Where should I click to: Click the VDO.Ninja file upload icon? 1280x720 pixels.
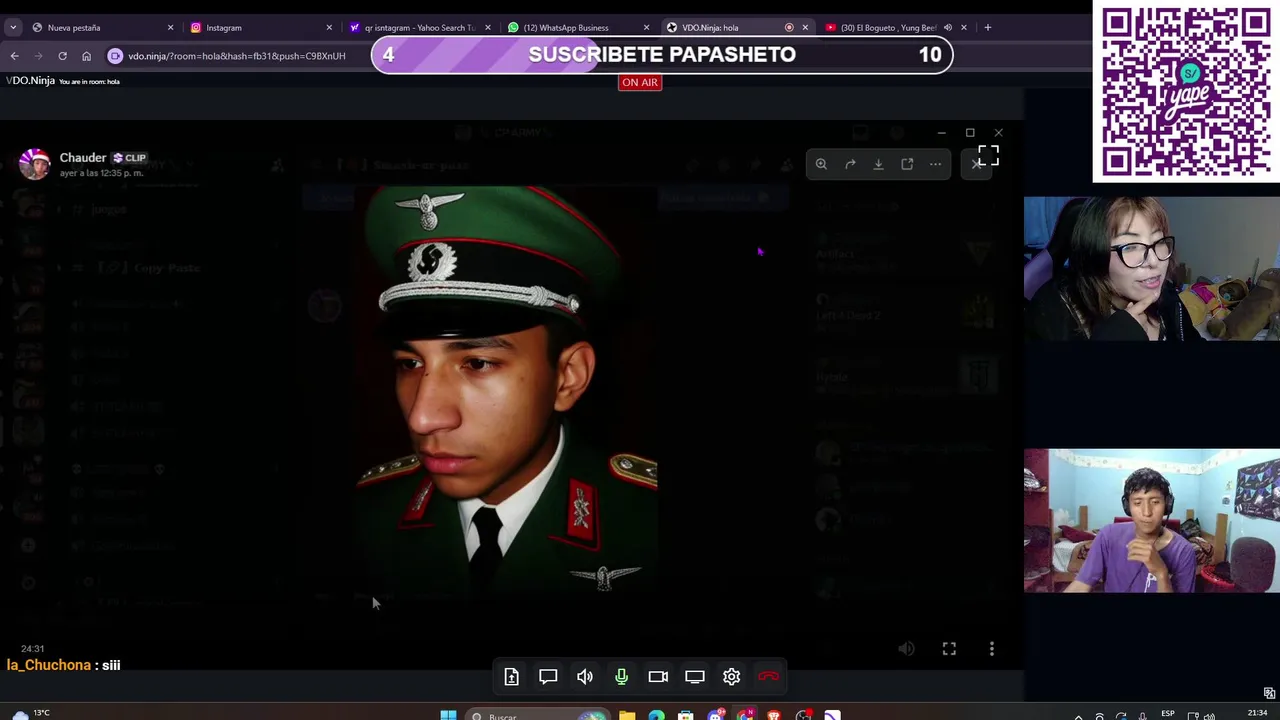click(x=511, y=677)
